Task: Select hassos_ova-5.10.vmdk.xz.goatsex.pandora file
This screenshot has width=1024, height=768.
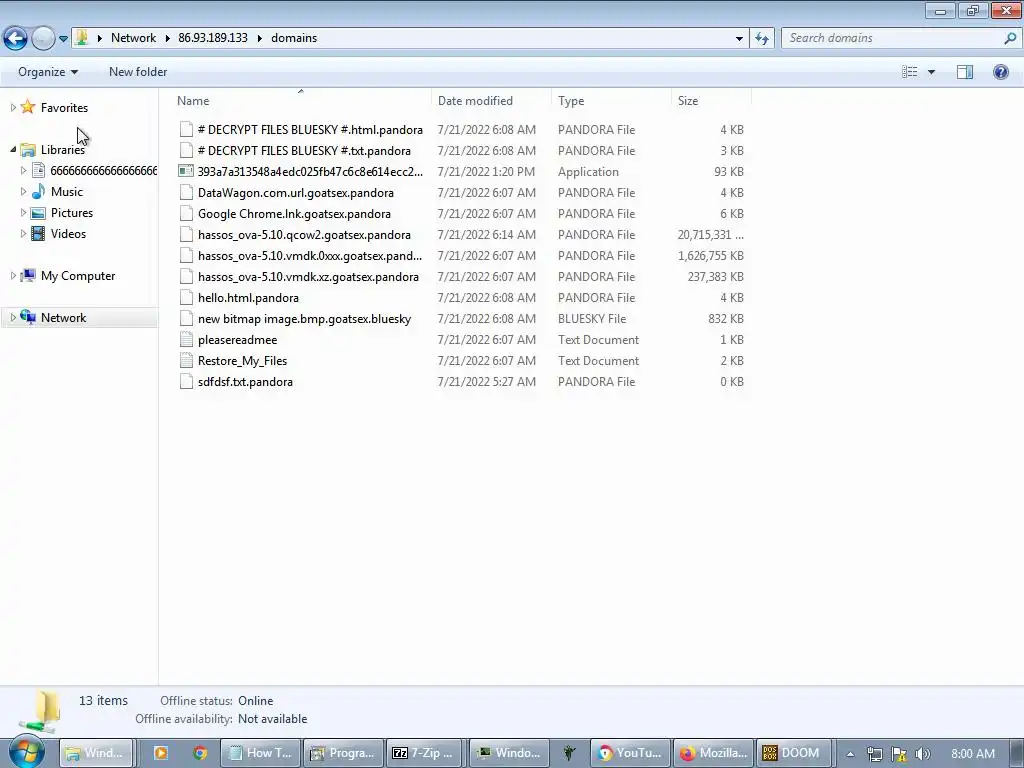Action: pyautogui.click(x=308, y=277)
